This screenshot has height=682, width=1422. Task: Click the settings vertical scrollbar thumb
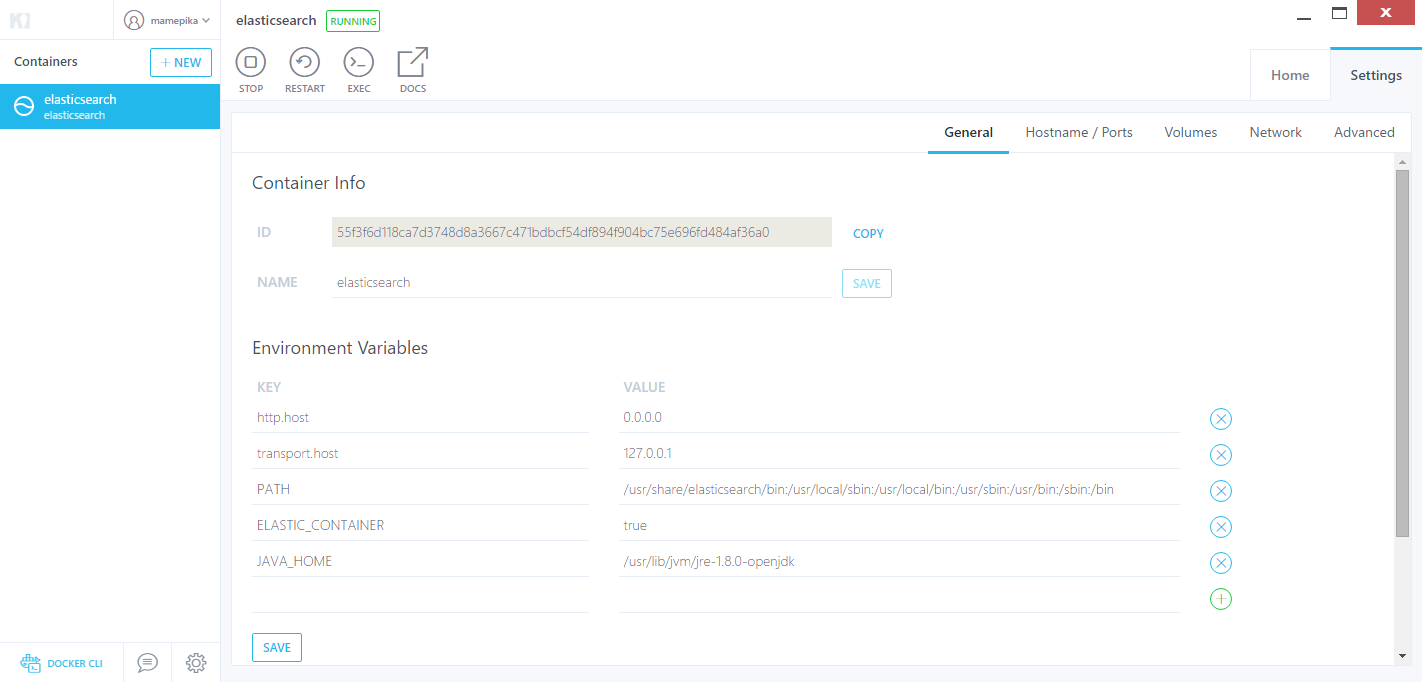coord(1402,353)
